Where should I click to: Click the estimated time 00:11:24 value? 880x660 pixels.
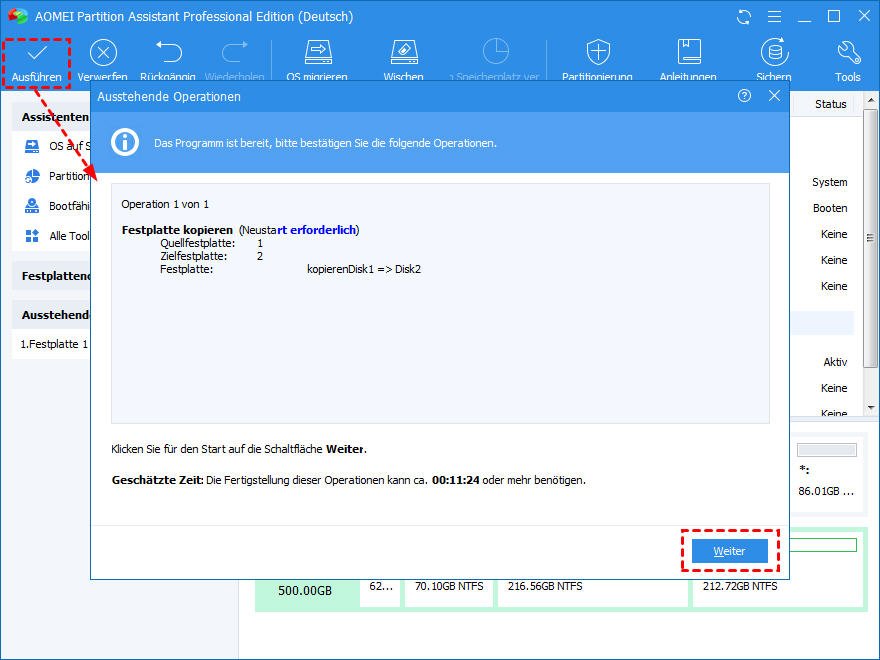pos(456,480)
